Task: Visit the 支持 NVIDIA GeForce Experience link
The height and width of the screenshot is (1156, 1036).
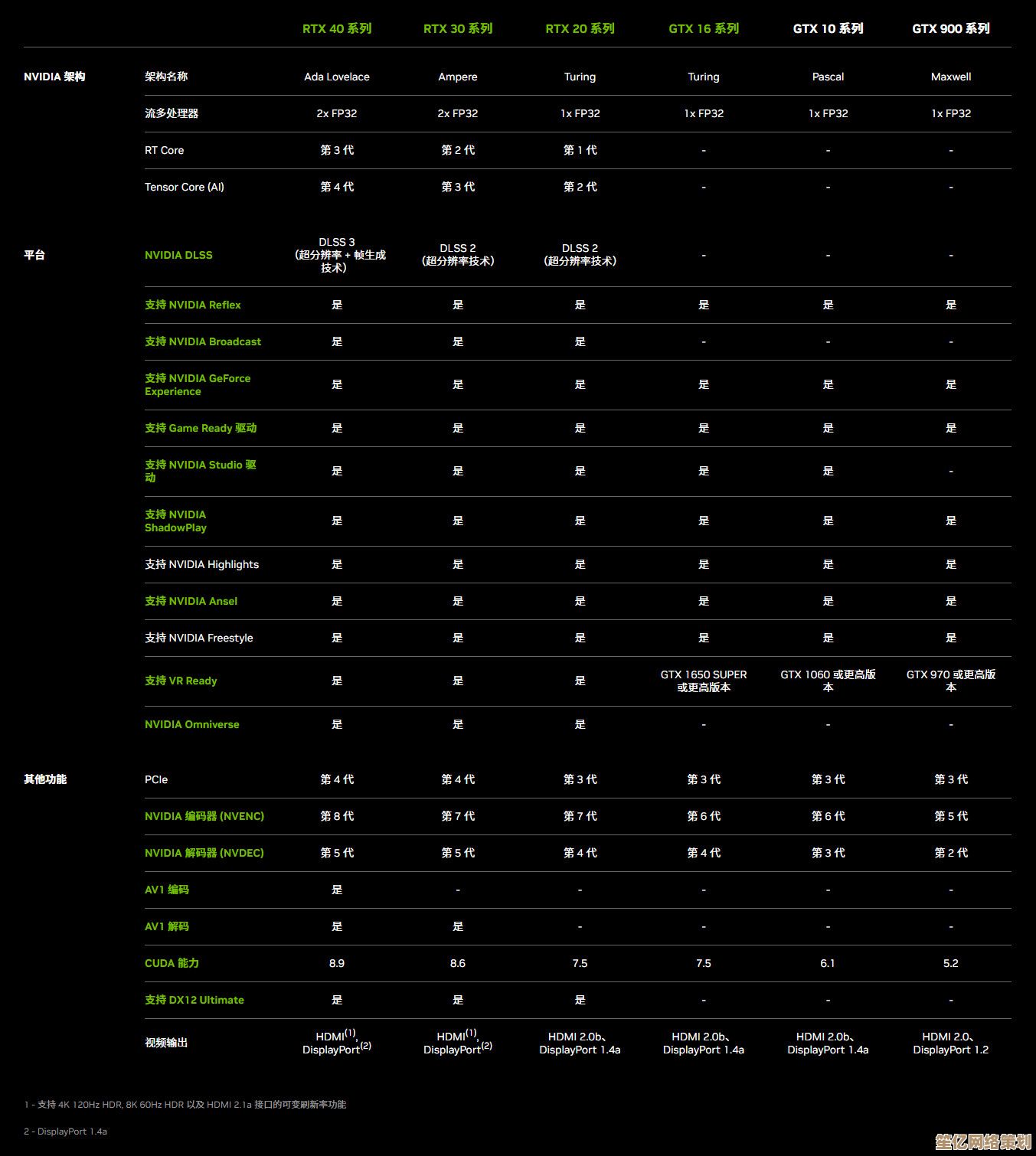Action: pyautogui.click(x=198, y=385)
